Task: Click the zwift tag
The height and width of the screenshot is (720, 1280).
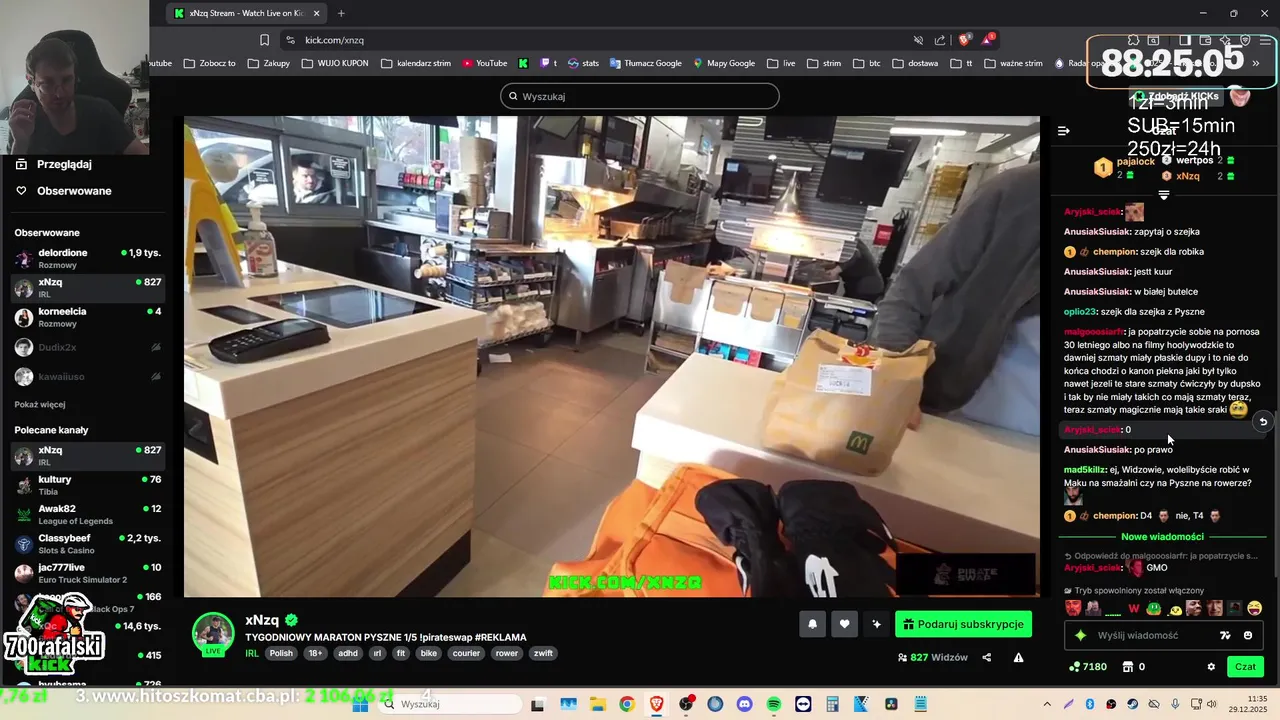Action: (x=543, y=653)
